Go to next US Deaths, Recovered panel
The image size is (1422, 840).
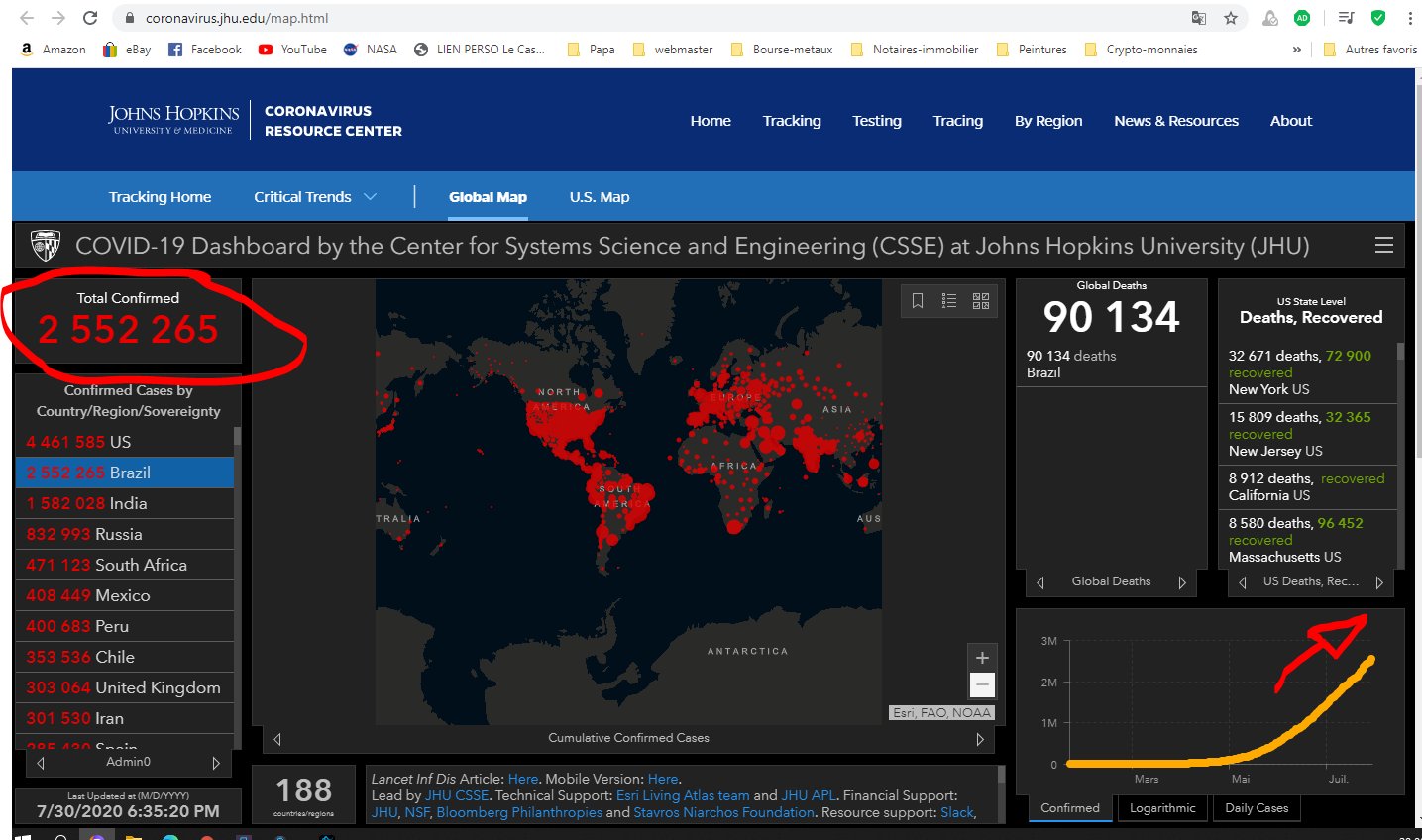[1379, 582]
